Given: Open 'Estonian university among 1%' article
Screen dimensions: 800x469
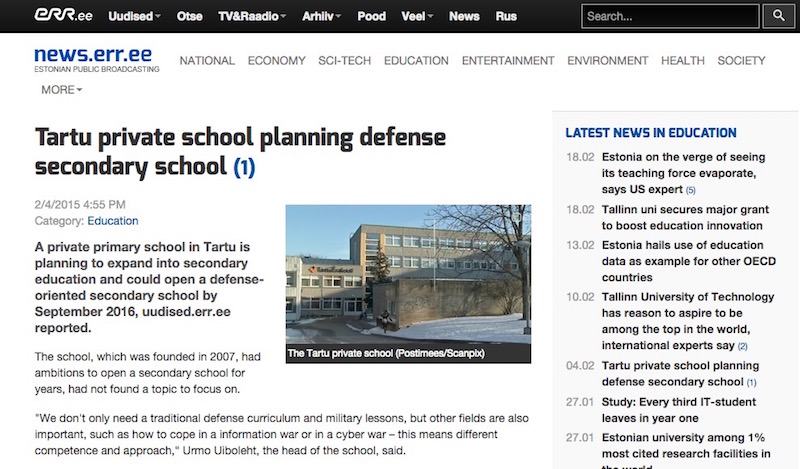Looking at the screenshot, I should pos(686,452).
